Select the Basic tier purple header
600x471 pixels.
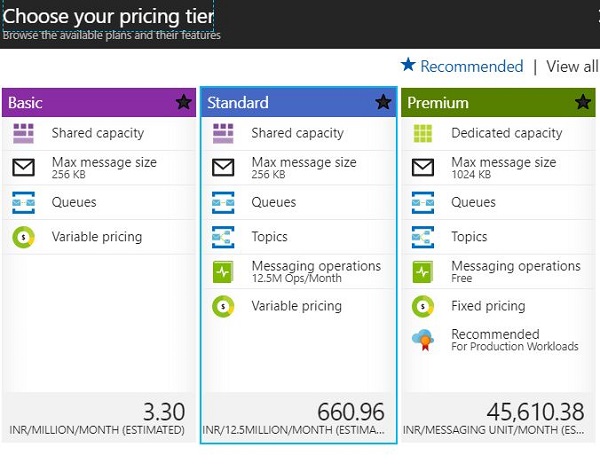click(90, 102)
